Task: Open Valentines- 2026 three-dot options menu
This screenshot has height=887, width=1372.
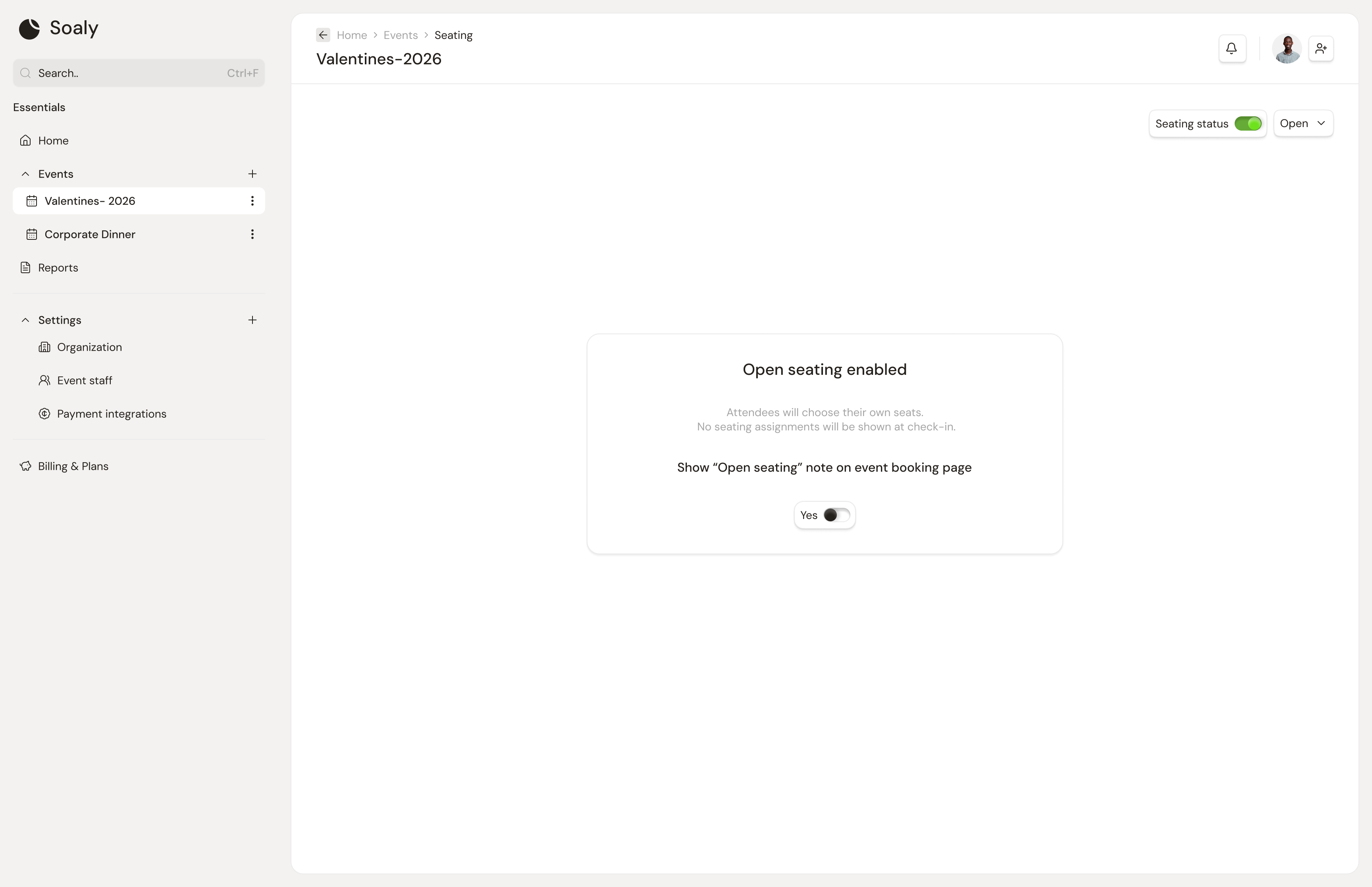Action: coord(252,201)
